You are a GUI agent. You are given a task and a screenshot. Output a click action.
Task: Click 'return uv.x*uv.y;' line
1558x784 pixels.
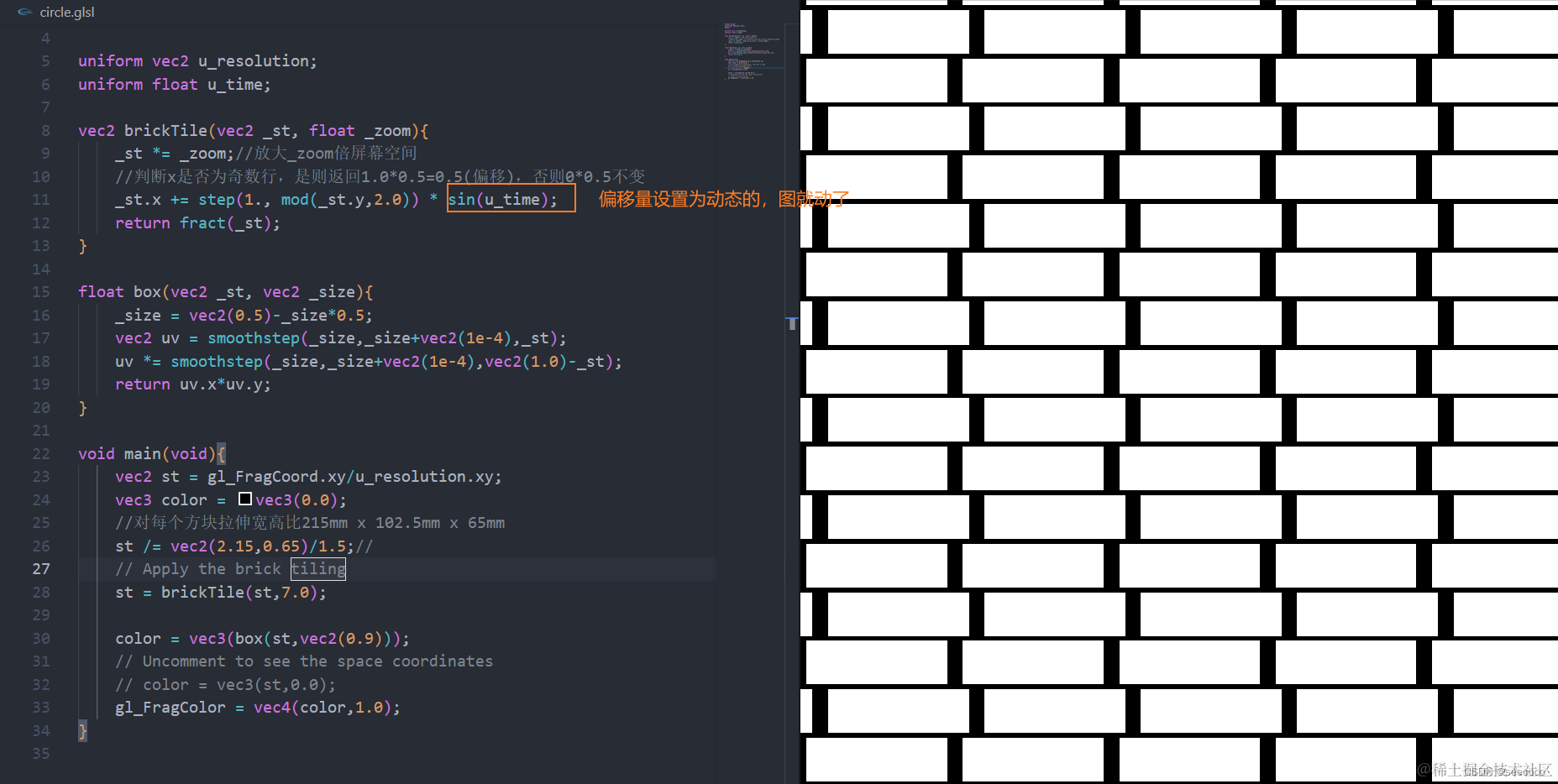[193, 384]
